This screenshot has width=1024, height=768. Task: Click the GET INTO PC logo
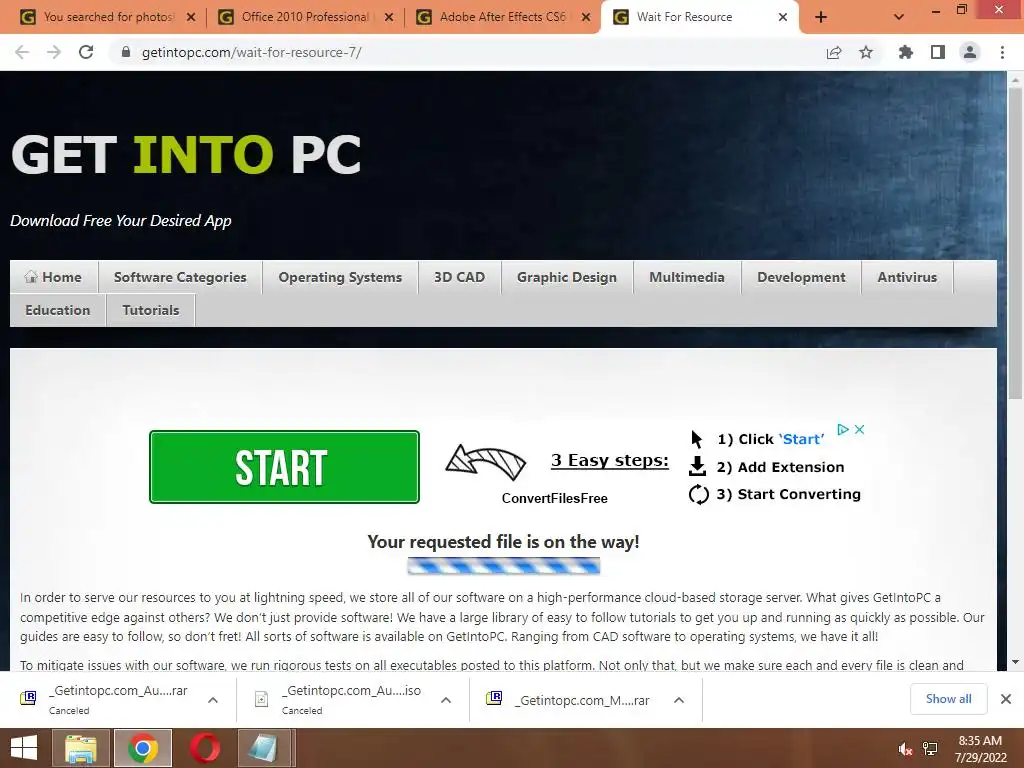tap(185, 155)
